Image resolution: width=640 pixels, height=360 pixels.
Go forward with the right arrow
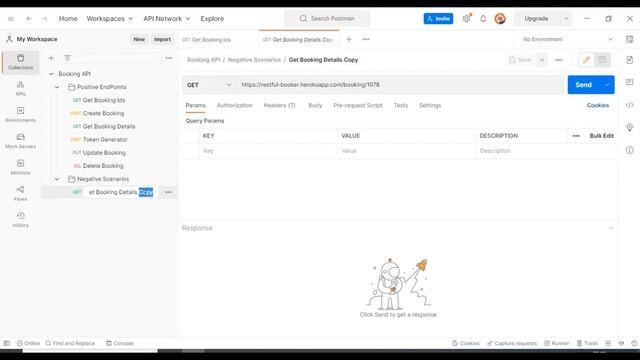[44, 19]
